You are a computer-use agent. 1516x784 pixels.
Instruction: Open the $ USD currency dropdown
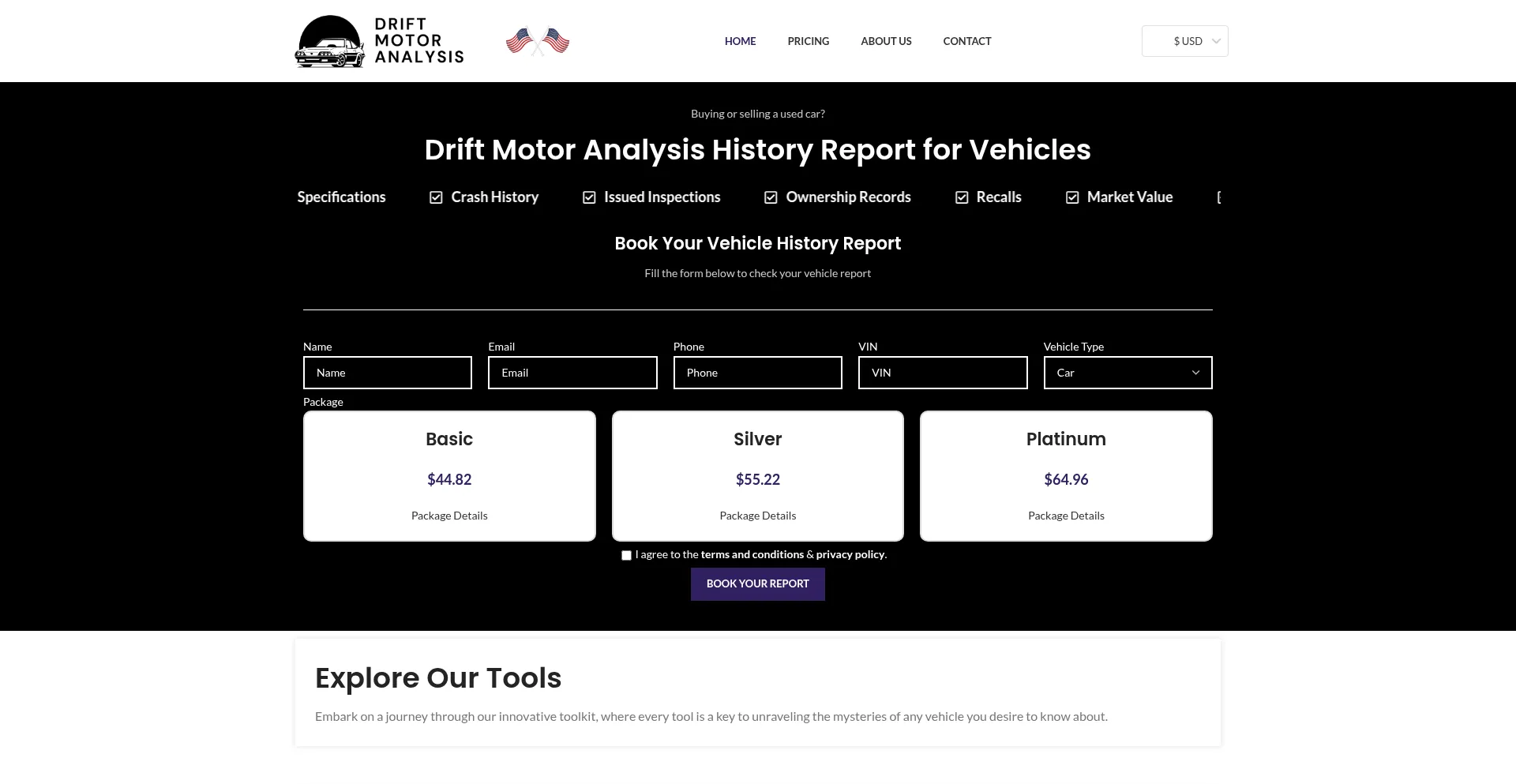pos(1184,41)
